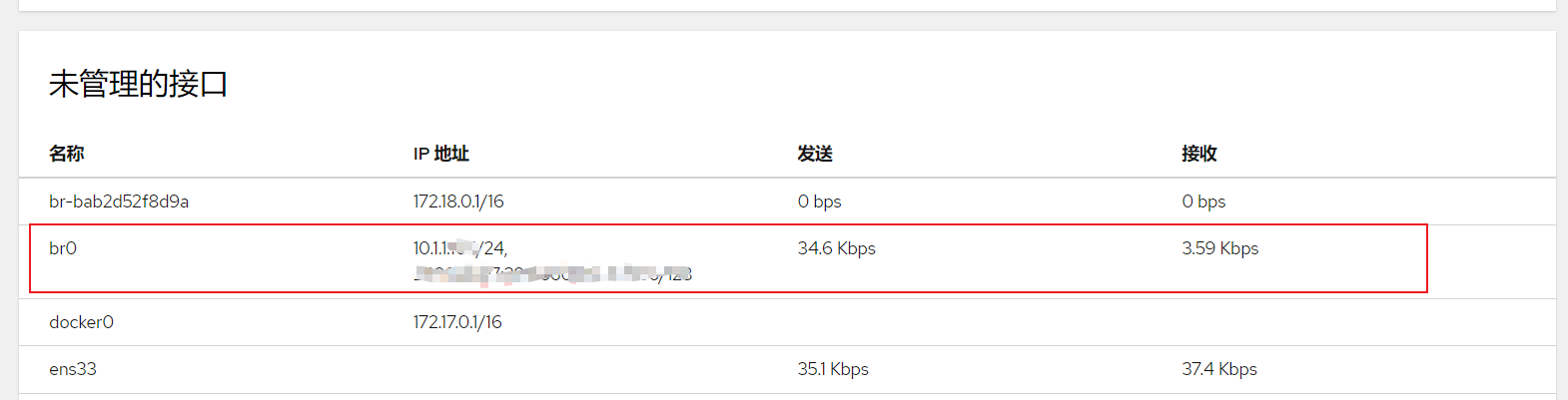This screenshot has width=1568, height=400.
Task: Click the 接收 column header
Action: tap(1198, 154)
